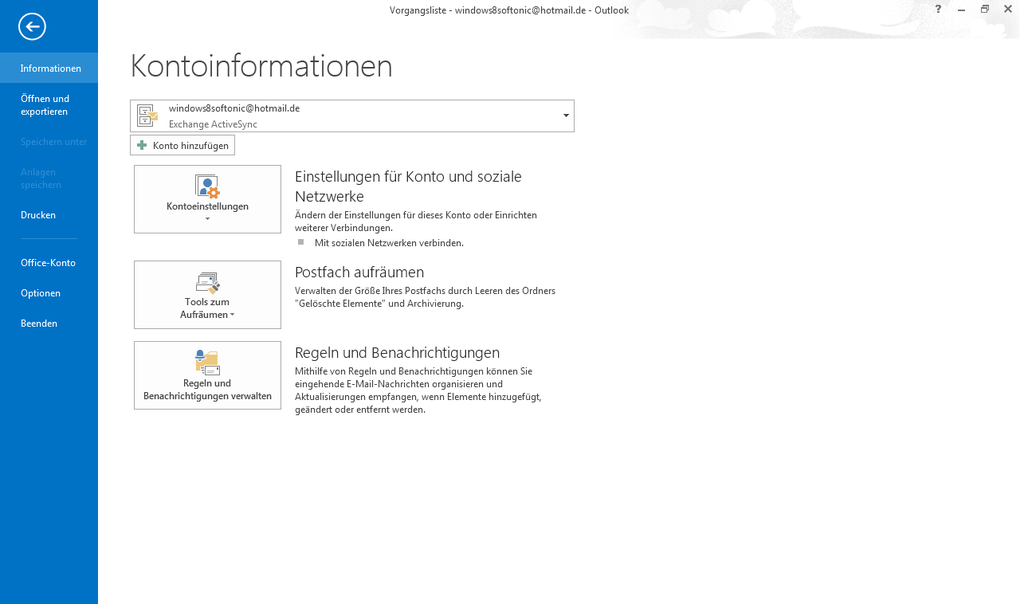This screenshot has width=1020, height=604.
Task: Expand the Tools zum Aufräumen dropdown arrow
Action: click(232, 315)
